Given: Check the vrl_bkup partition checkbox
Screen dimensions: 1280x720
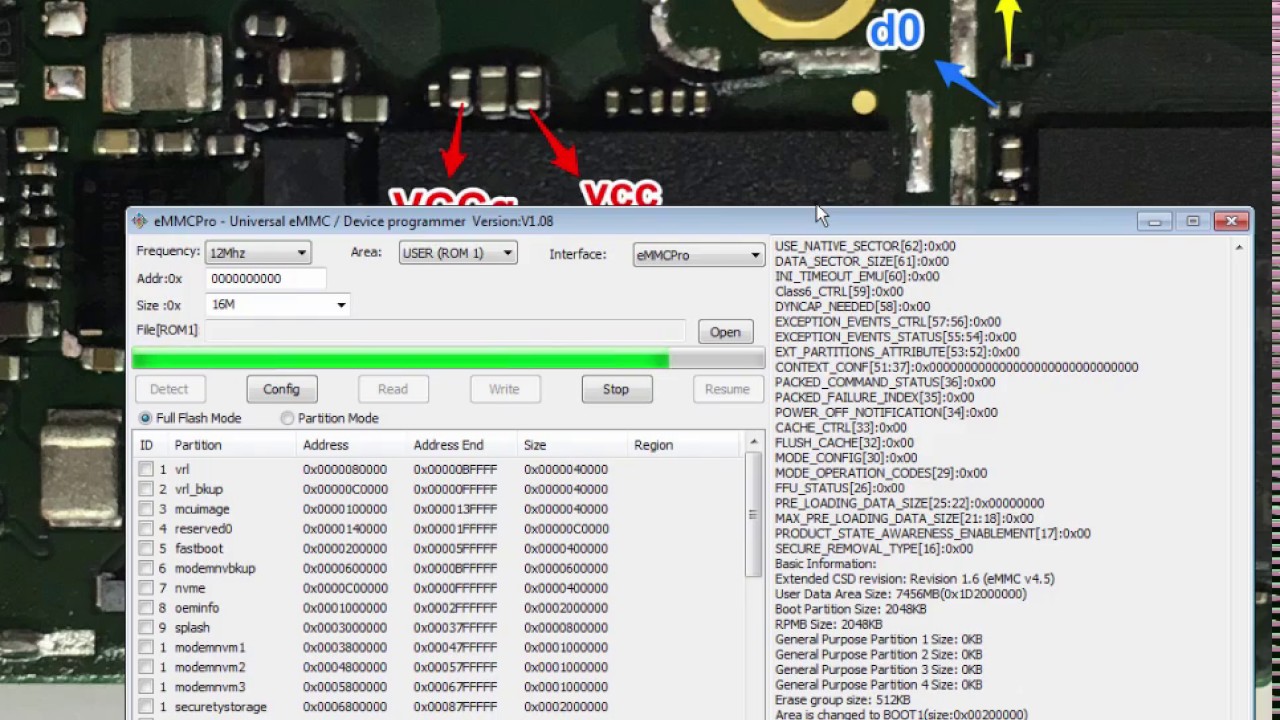Looking at the screenshot, I should point(146,489).
